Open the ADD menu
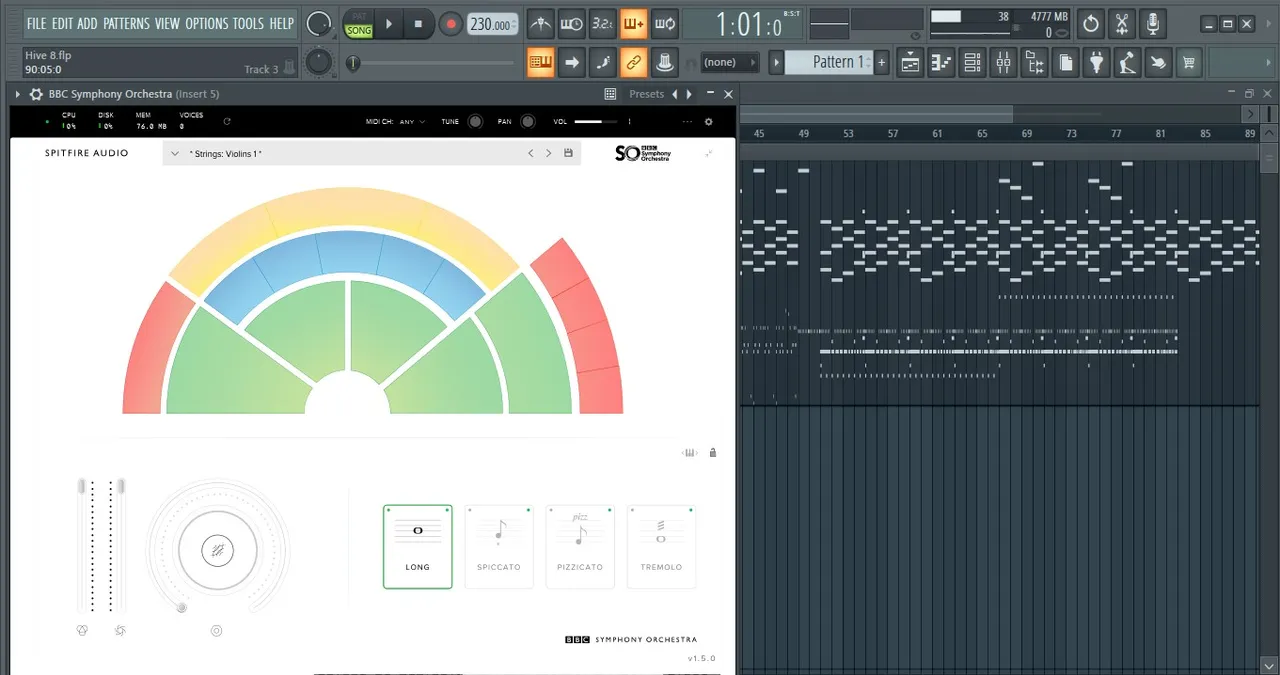The height and width of the screenshot is (675, 1280). [x=88, y=23]
